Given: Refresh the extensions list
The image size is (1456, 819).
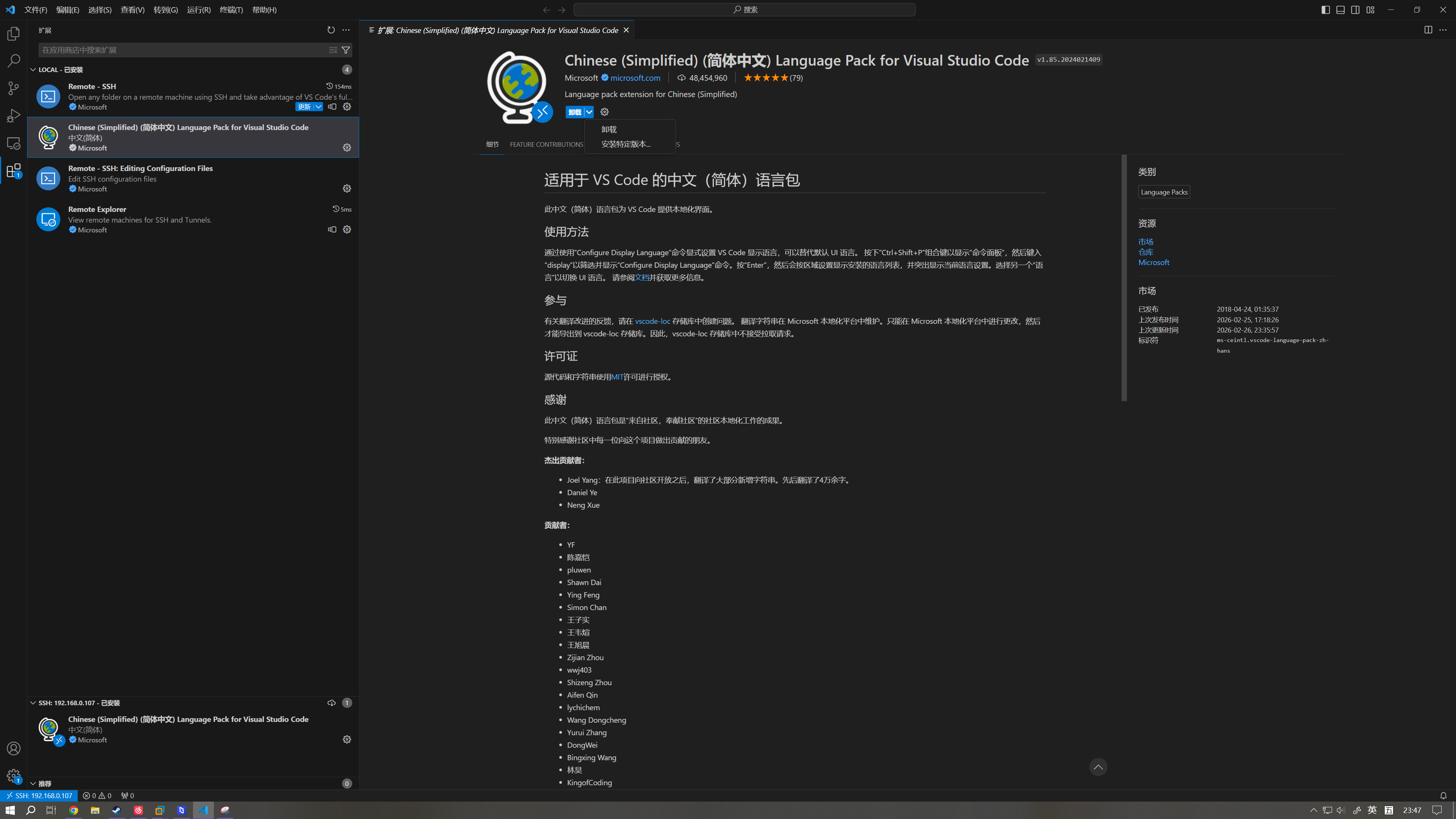Looking at the screenshot, I should click(331, 30).
